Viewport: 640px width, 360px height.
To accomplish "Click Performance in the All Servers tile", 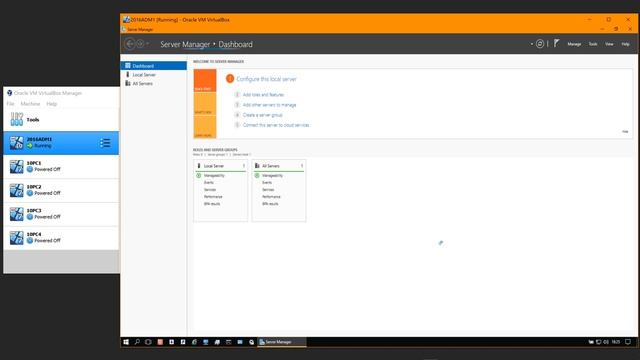I will tap(271, 197).
